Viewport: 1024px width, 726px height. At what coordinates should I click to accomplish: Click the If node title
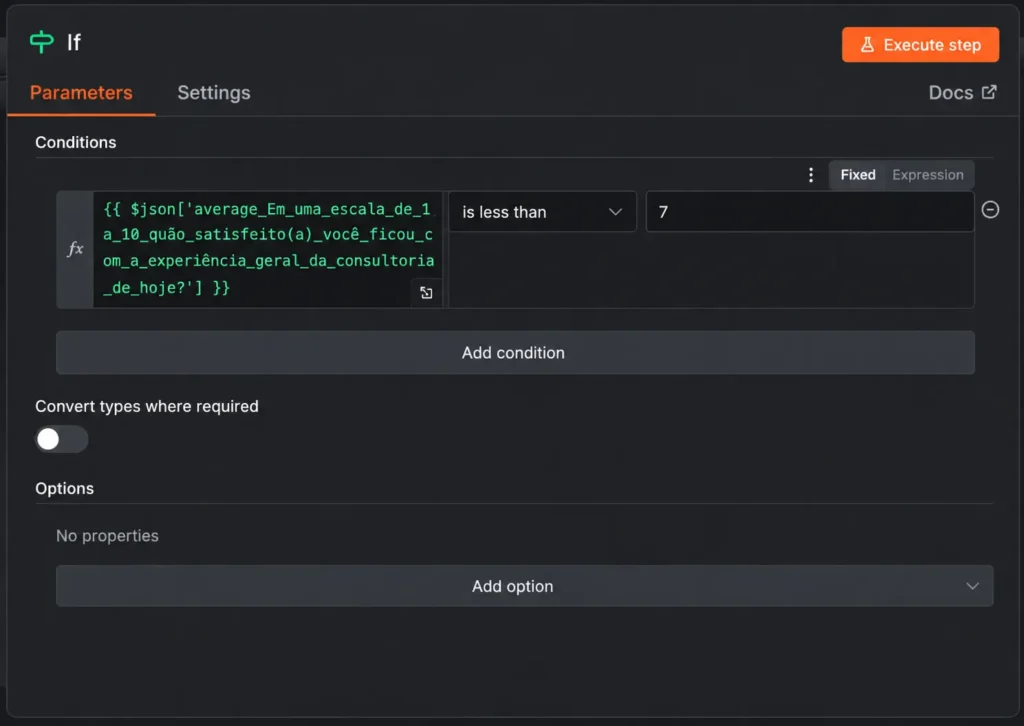click(74, 42)
